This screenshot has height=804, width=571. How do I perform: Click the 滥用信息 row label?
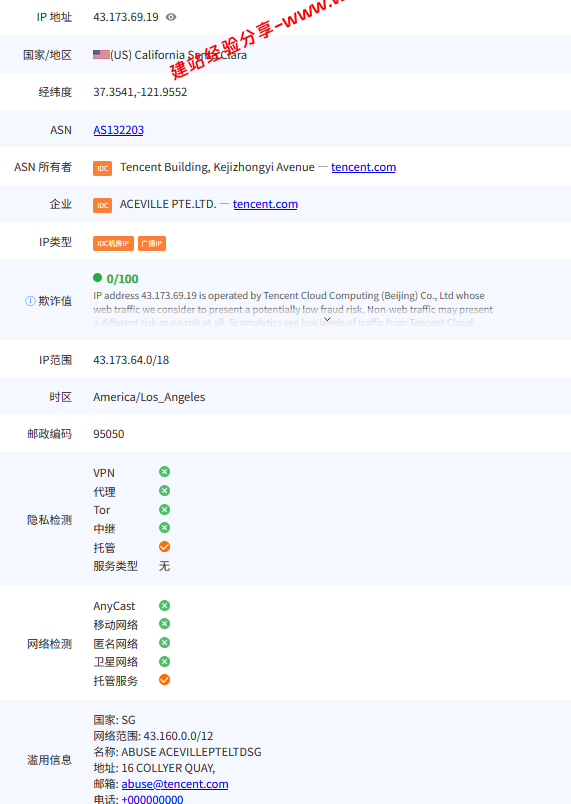pyautogui.click(x=49, y=760)
